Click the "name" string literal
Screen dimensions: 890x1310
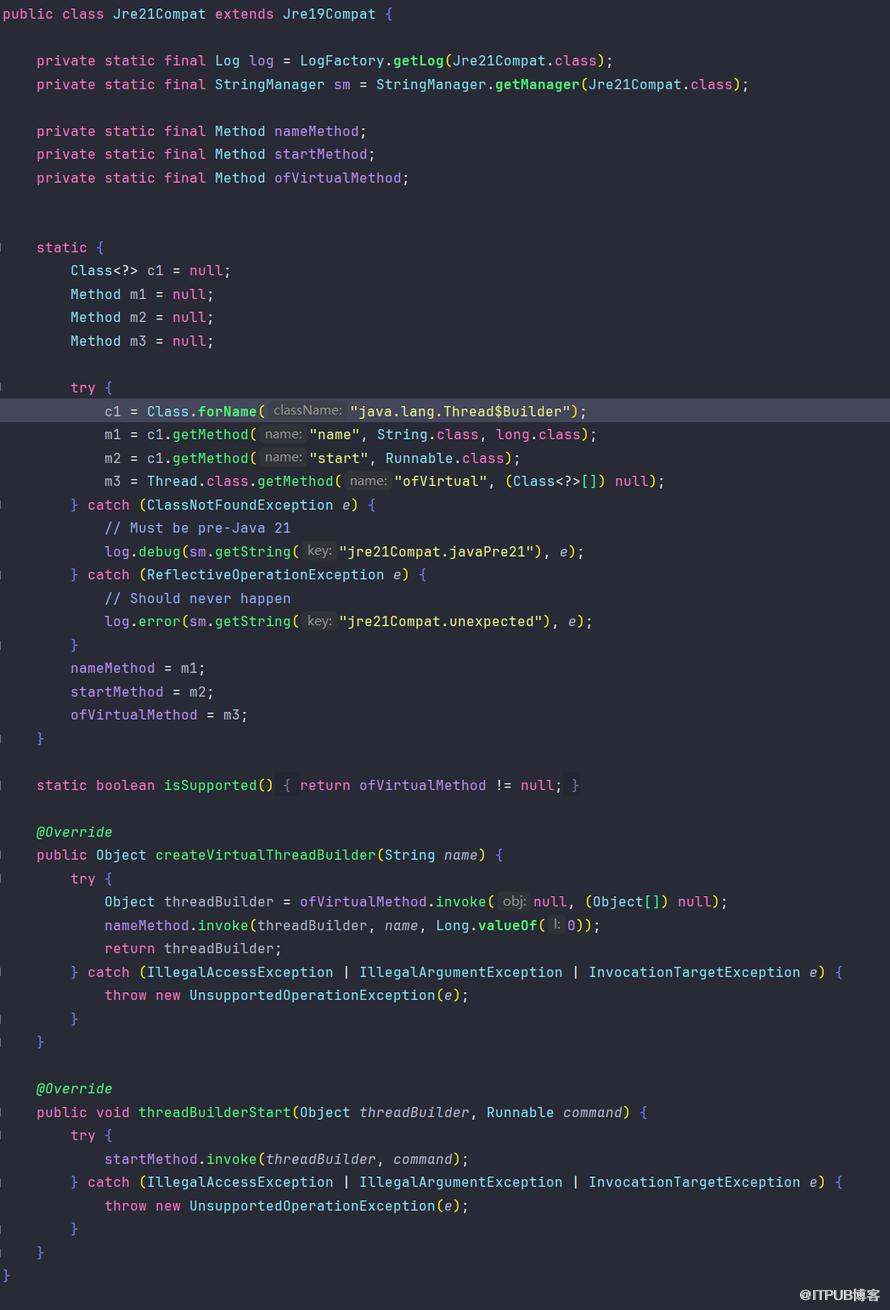(x=335, y=434)
